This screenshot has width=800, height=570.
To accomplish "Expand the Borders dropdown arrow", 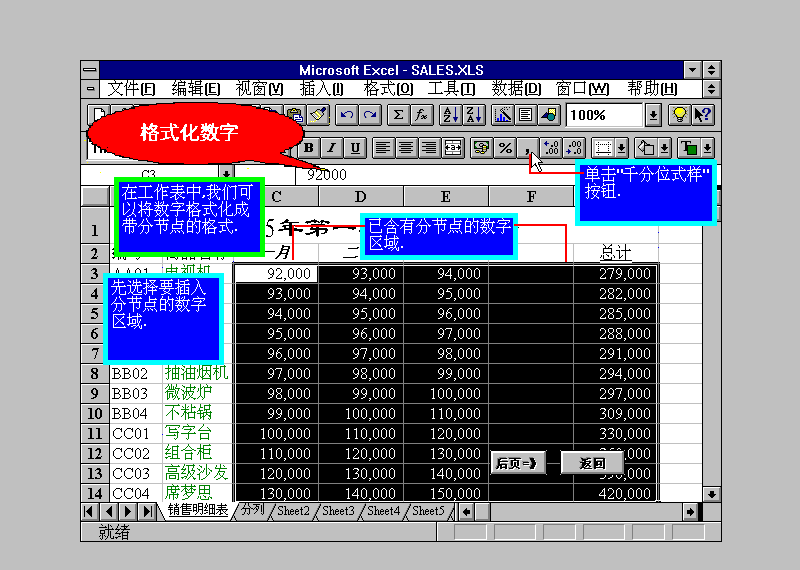I will coord(622,148).
